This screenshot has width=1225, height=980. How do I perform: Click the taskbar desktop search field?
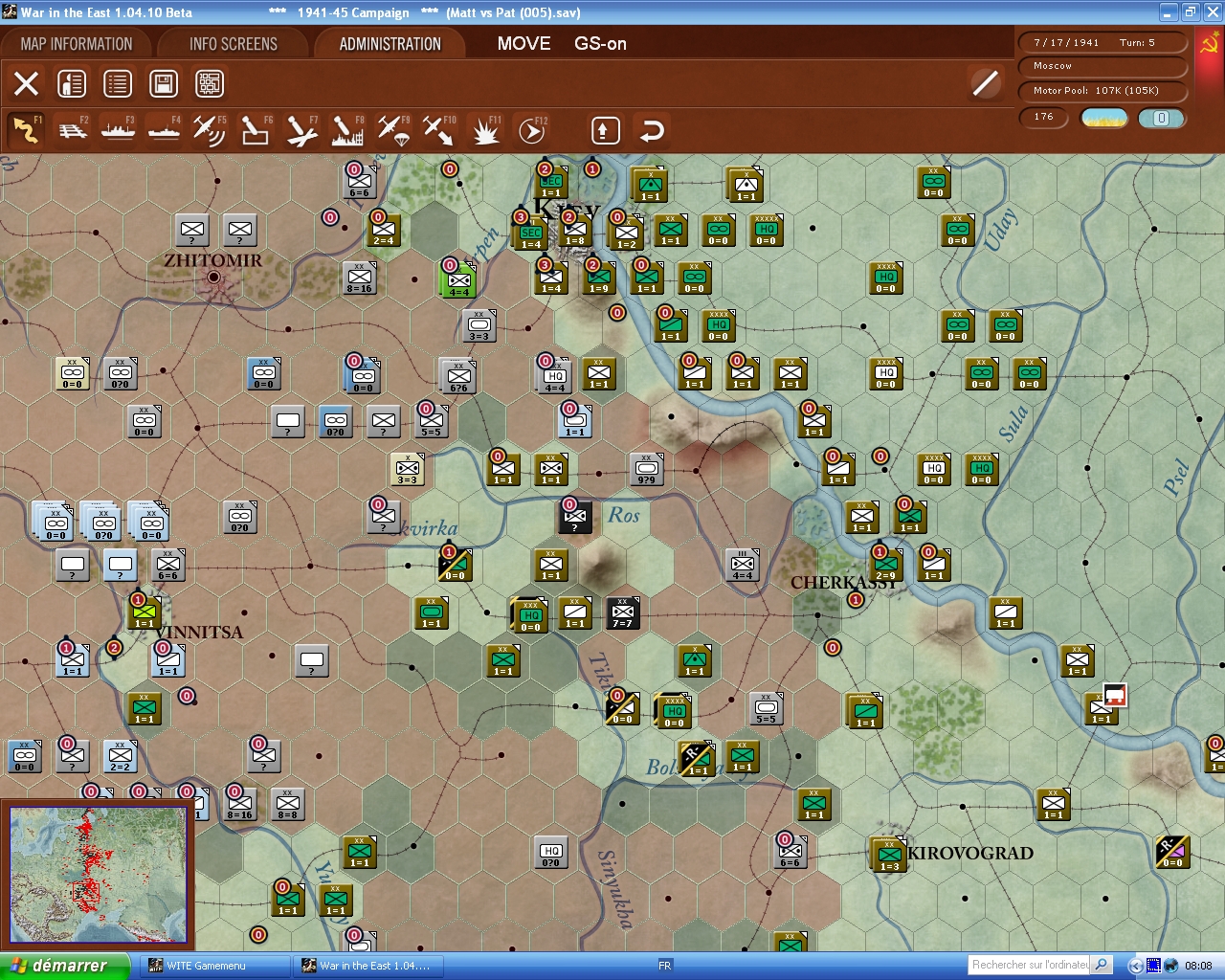pyautogui.click(x=1030, y=965)
